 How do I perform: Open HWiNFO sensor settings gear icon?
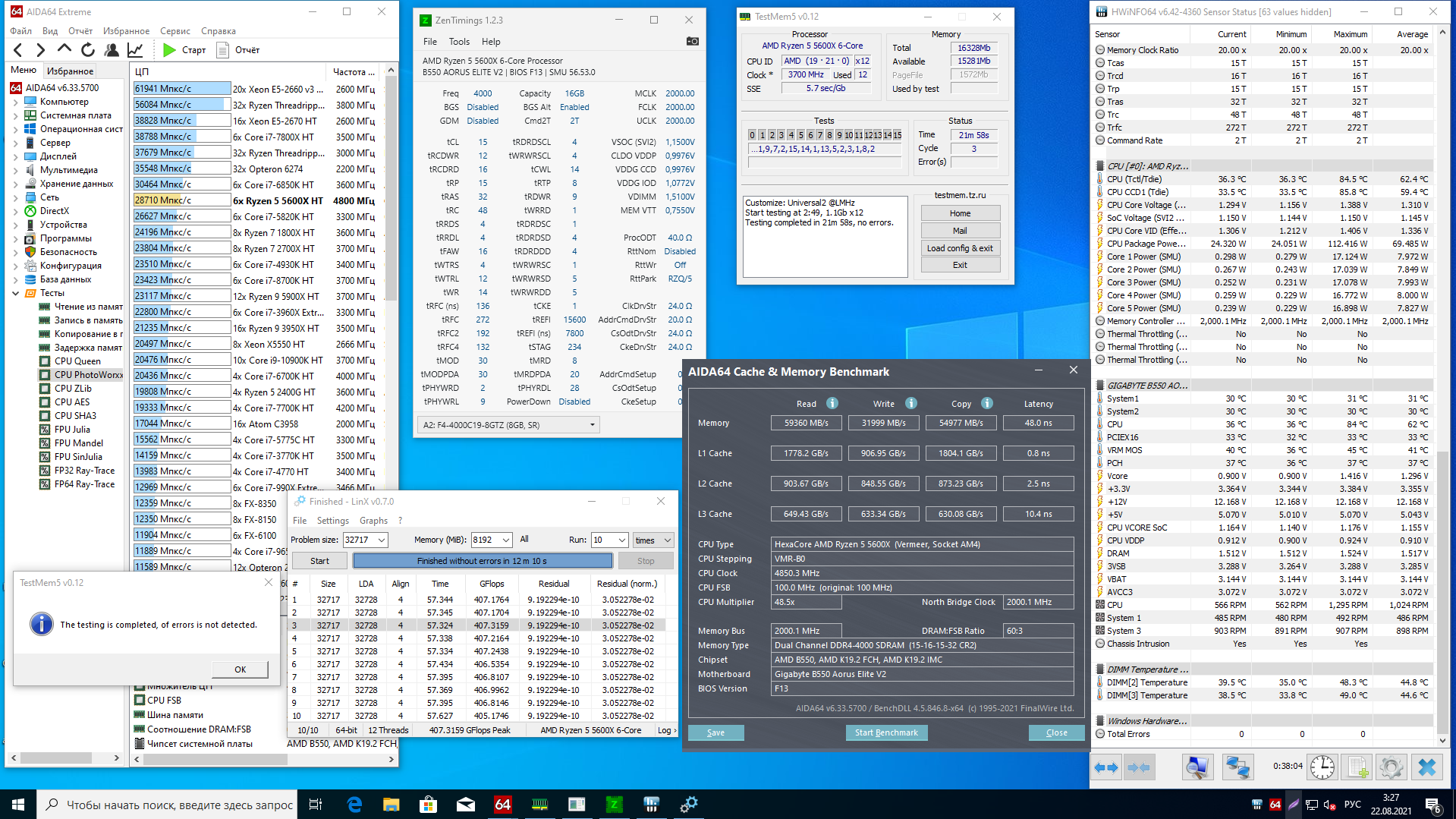[x=1392, y=767]
